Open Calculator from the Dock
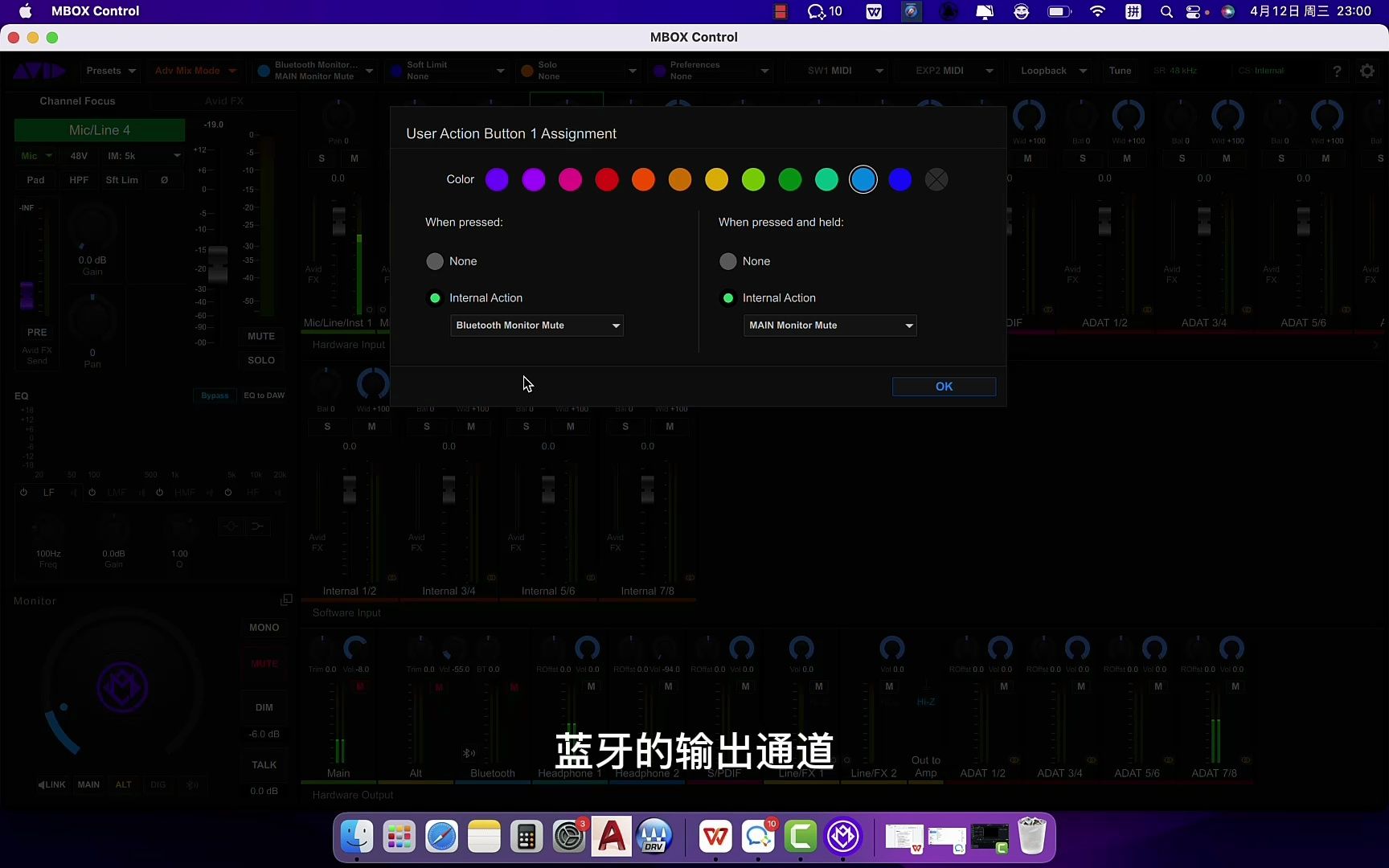 tap(527, 837)
